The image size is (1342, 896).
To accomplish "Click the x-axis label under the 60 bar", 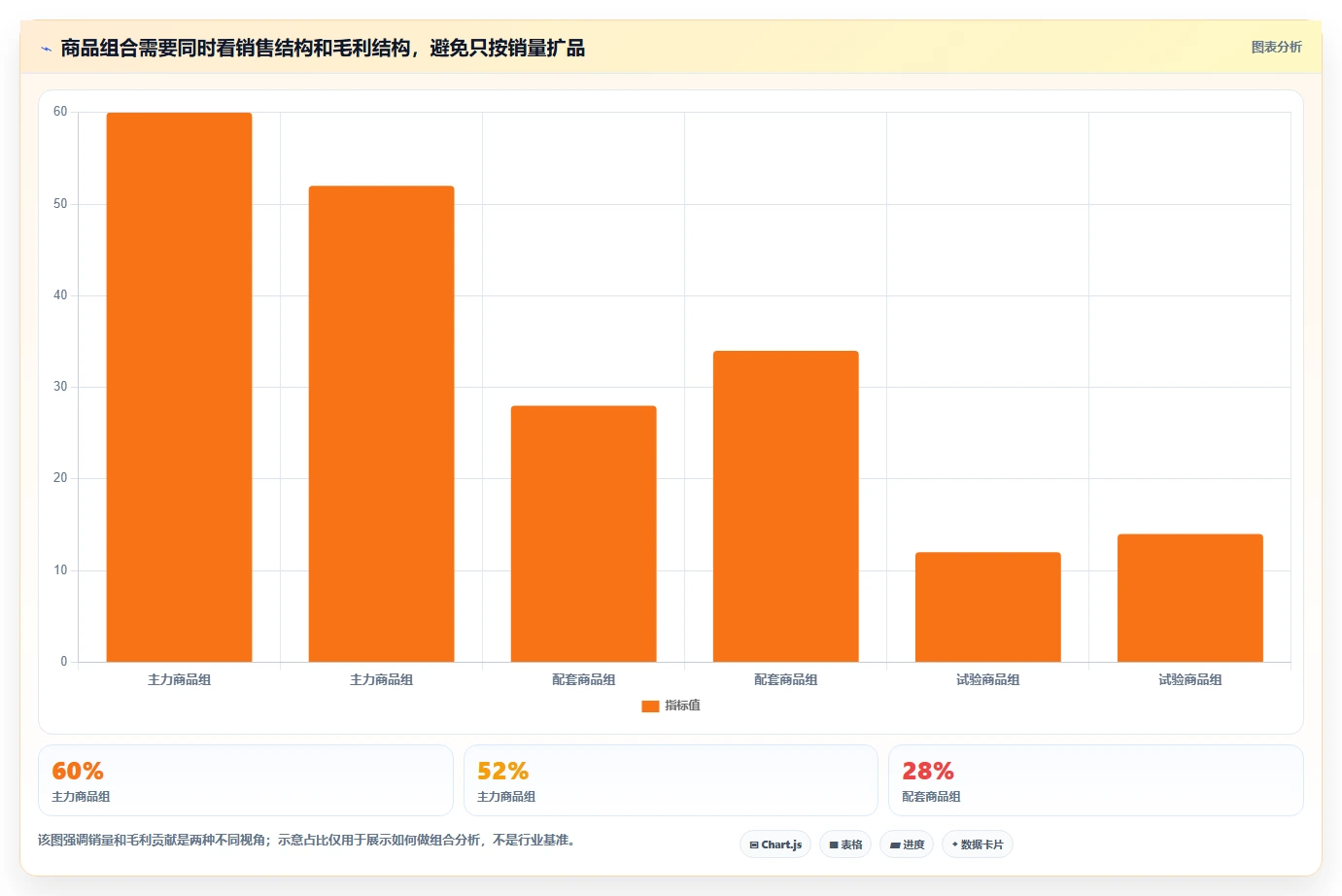I will point(179,679).
